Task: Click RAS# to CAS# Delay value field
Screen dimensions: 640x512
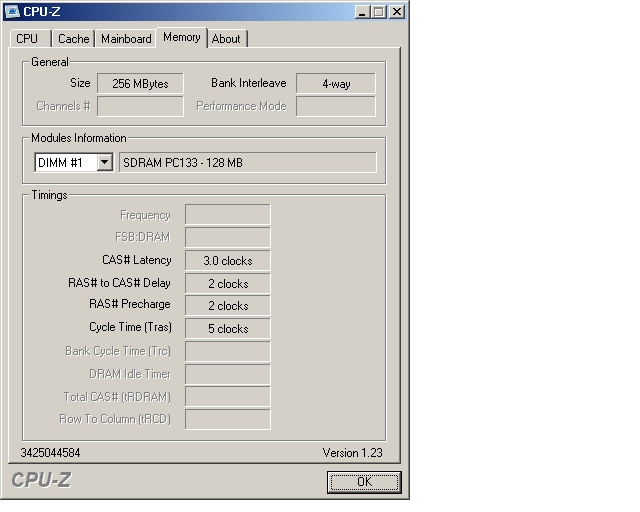Action: tap(228, 283)
